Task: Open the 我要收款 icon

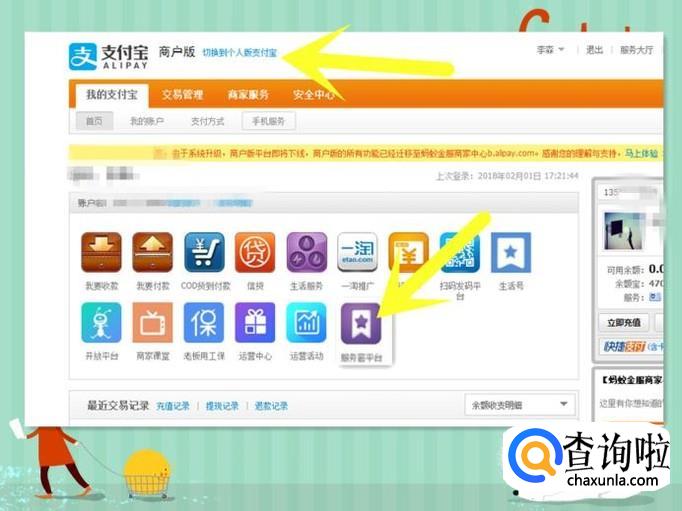Action: 101,252
